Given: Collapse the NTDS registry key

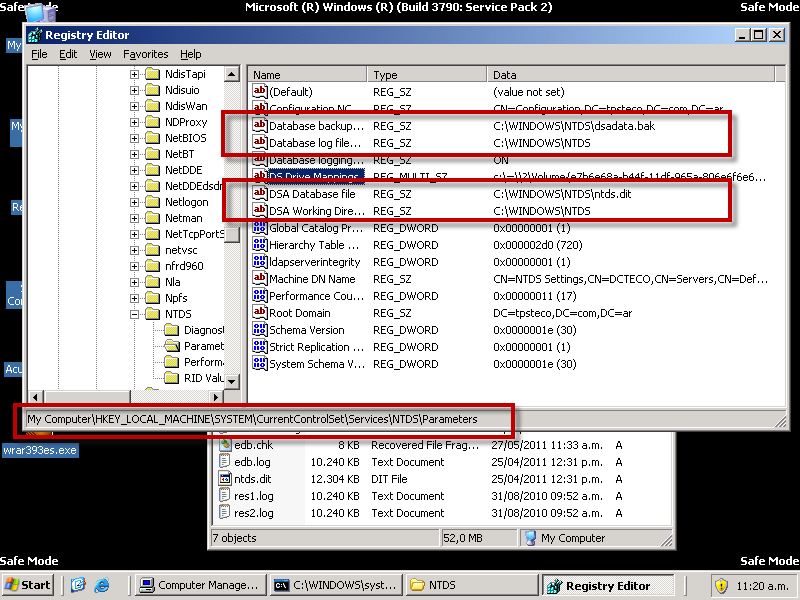Looking at the screenshot, I should tap(135, 314).
